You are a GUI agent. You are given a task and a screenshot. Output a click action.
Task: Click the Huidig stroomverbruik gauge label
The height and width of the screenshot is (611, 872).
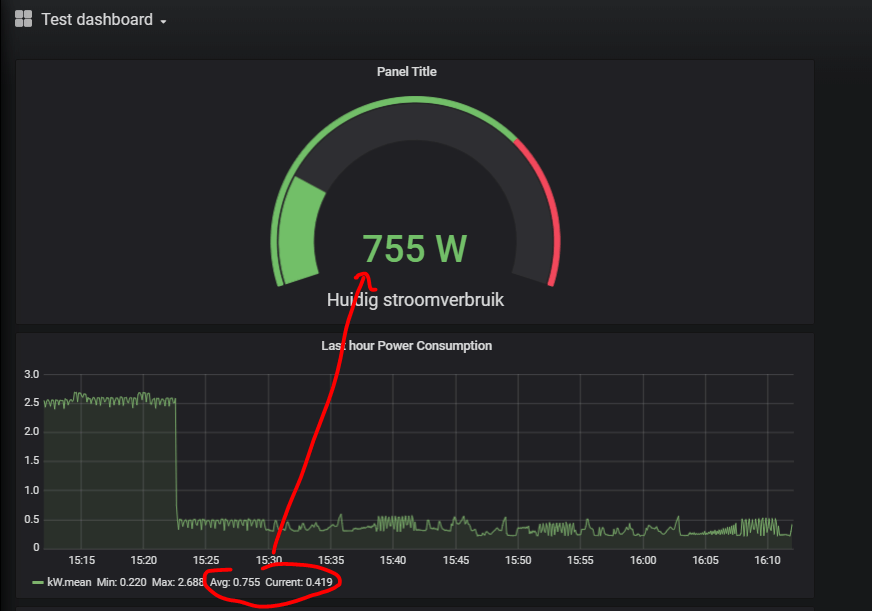click(415, 300)
